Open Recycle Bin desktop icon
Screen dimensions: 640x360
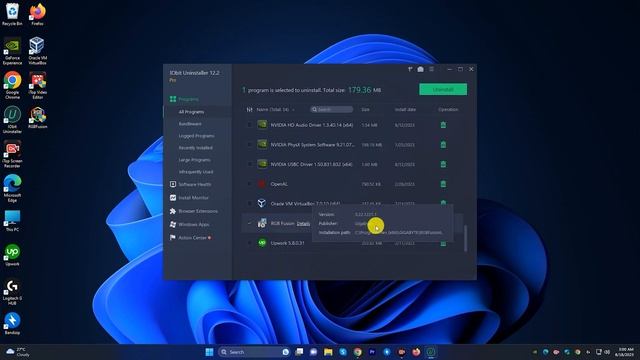coord(12,14)
